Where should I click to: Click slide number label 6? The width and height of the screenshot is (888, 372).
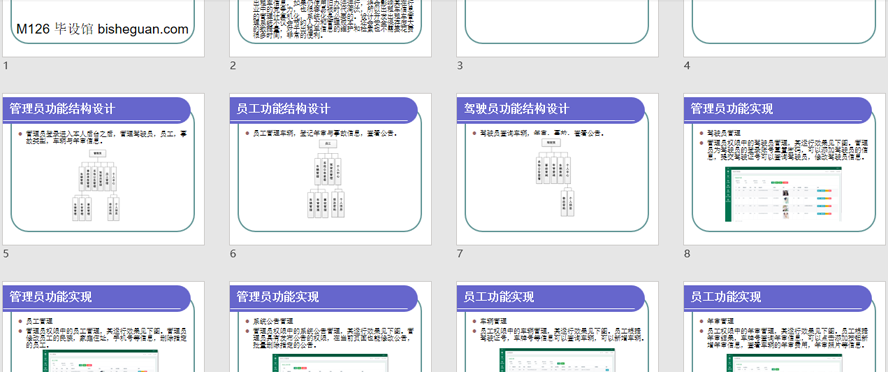pyautogui.click(x=233, y=254)
